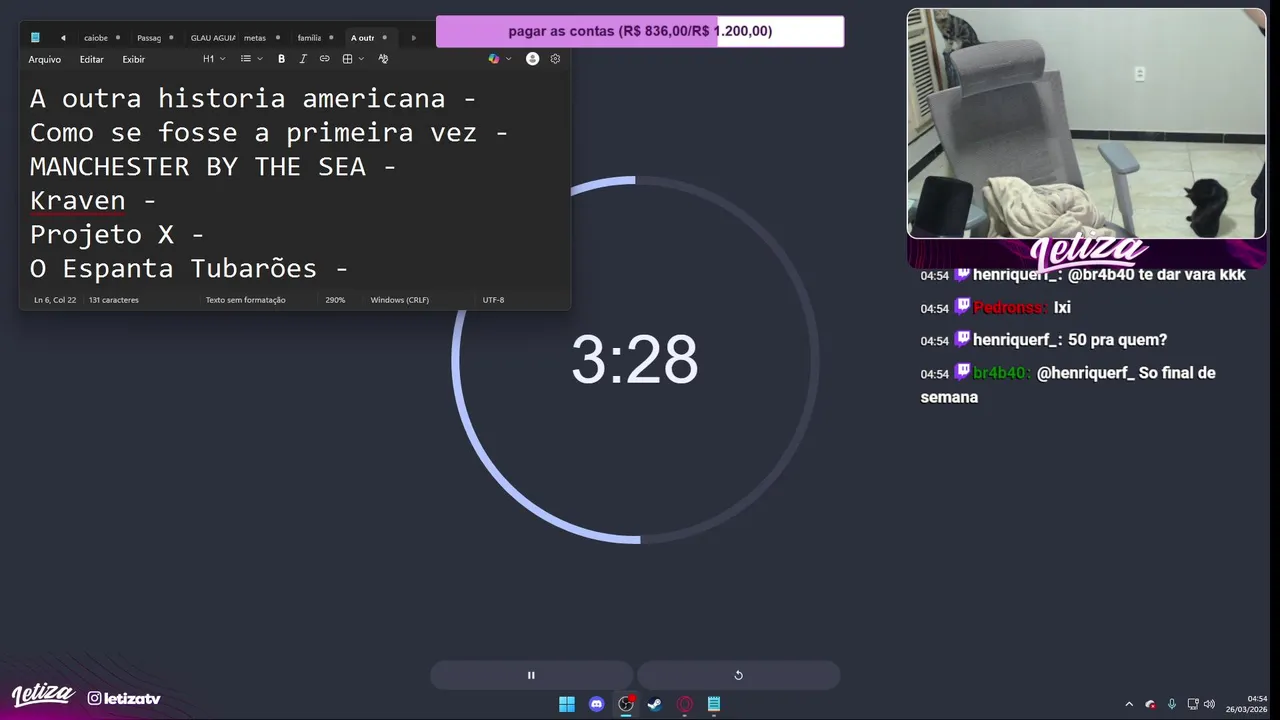The width and height of the screenshot is (1280, 720).
Task: Click the red-badged cloud tray icon
Action: tap(1151, 704)
